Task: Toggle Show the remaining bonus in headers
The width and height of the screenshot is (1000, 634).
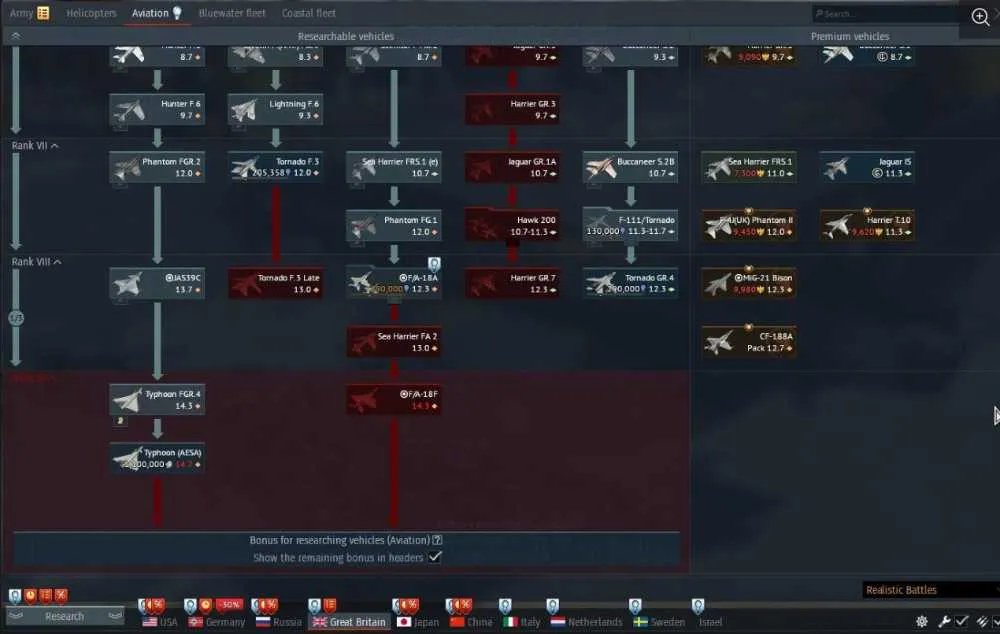Action: pos(435,557)
